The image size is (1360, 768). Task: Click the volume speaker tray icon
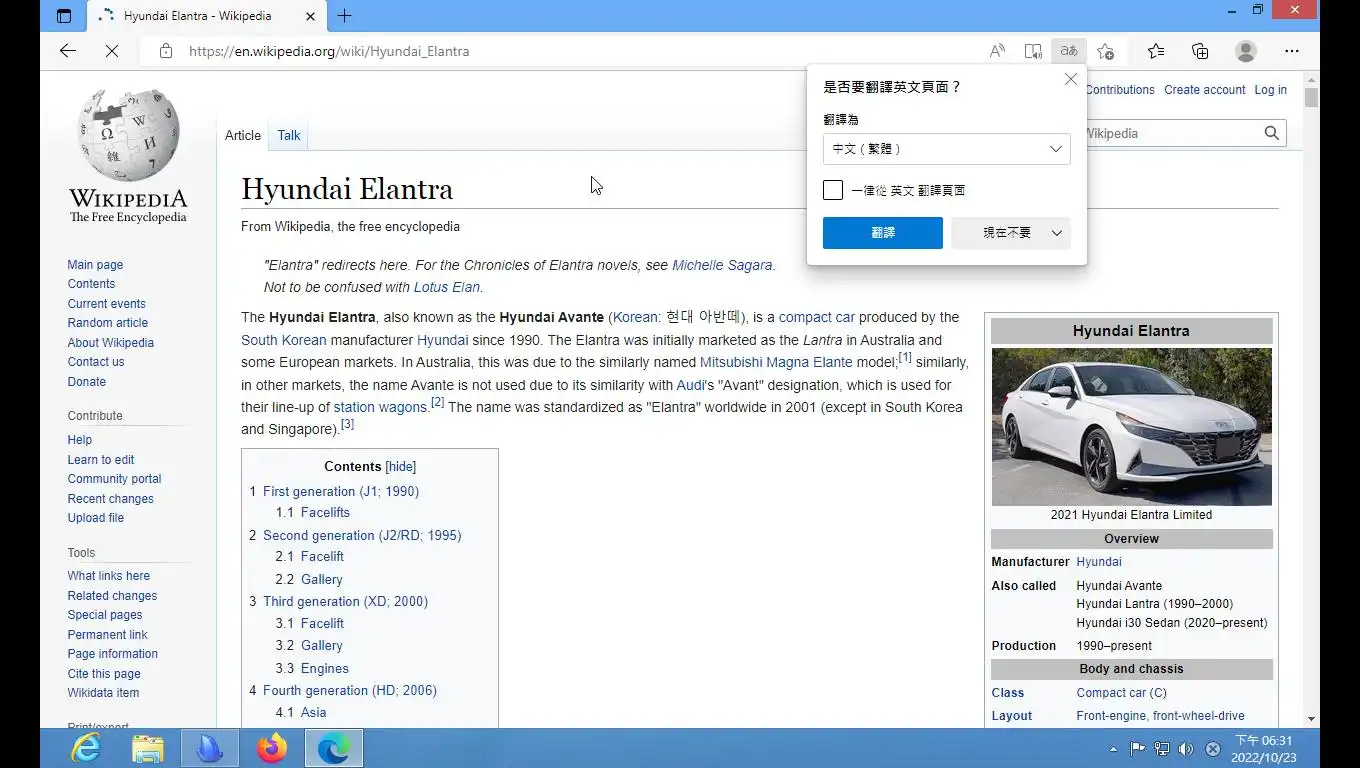pyautogui.click(x=1186, y=749)
